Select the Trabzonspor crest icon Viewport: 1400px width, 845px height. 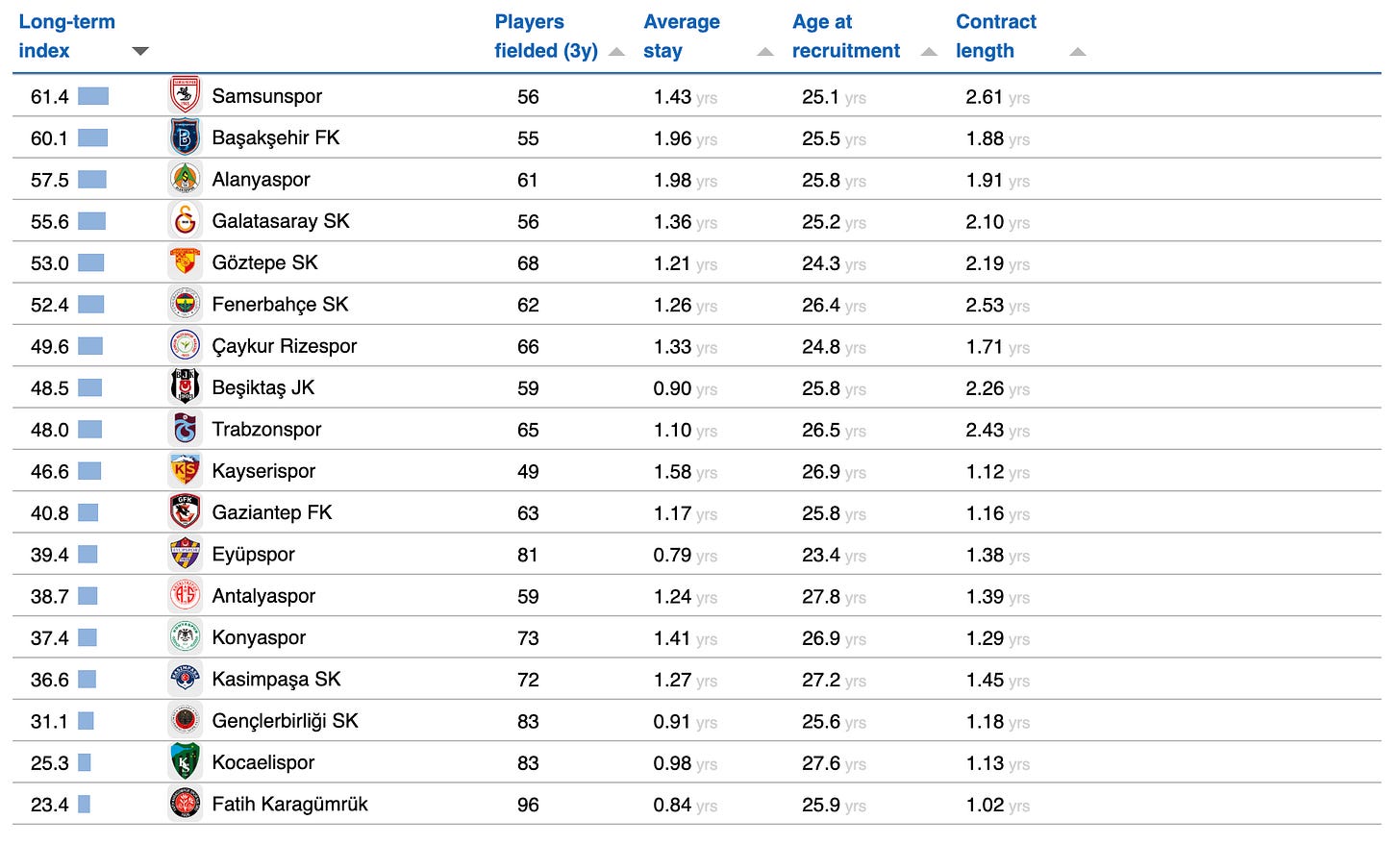coord(185,430)
